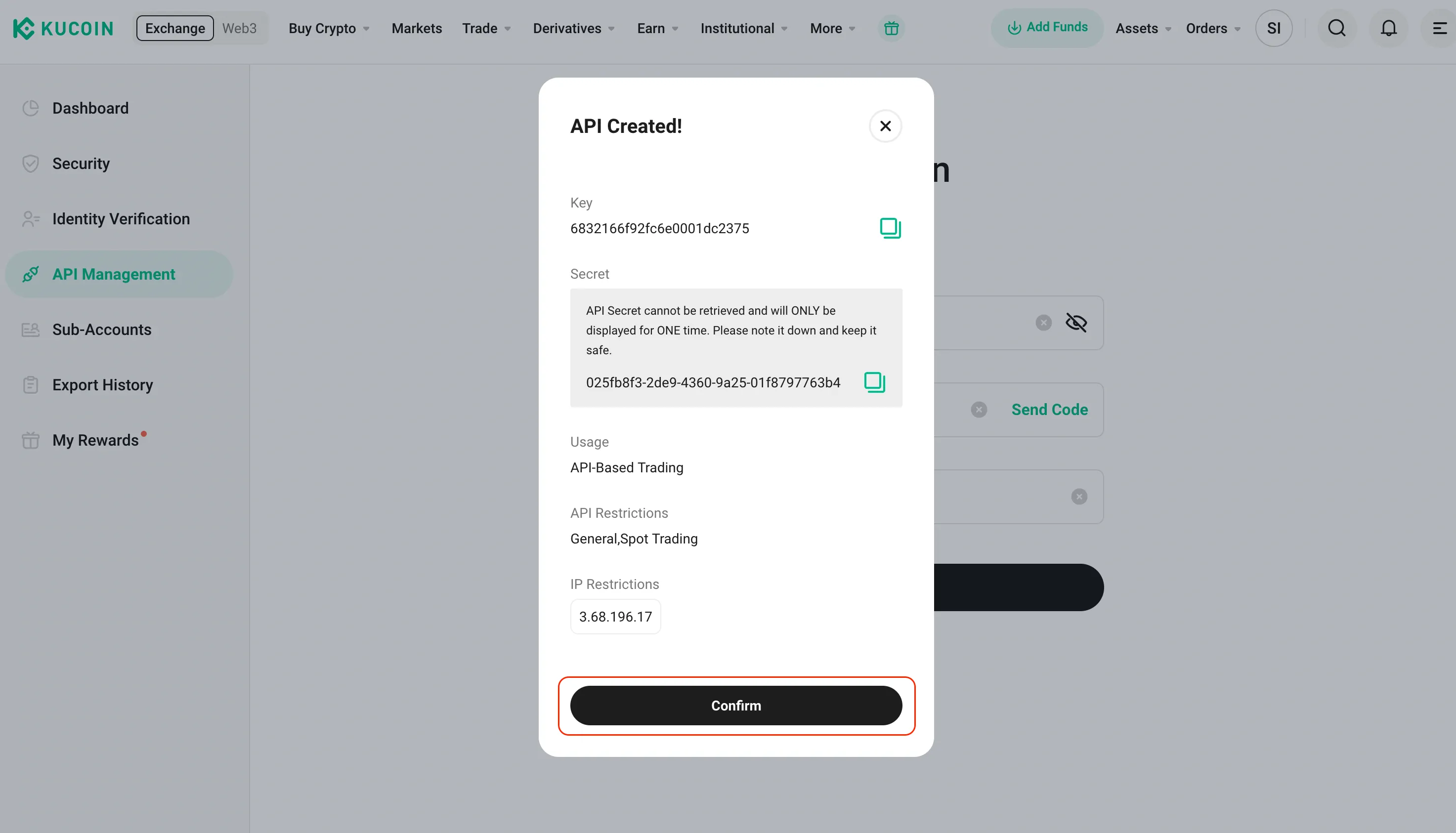Screen dimensions: 1456x833
Task: Click the Security shield icon
Action: pos(30,164)
